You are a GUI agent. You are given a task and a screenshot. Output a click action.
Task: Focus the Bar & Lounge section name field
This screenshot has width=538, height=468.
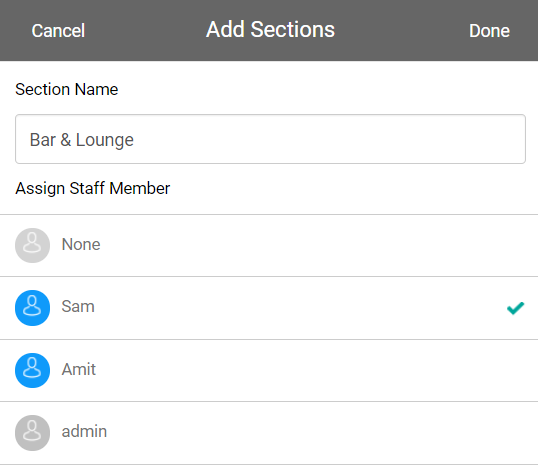click(270, 139)
